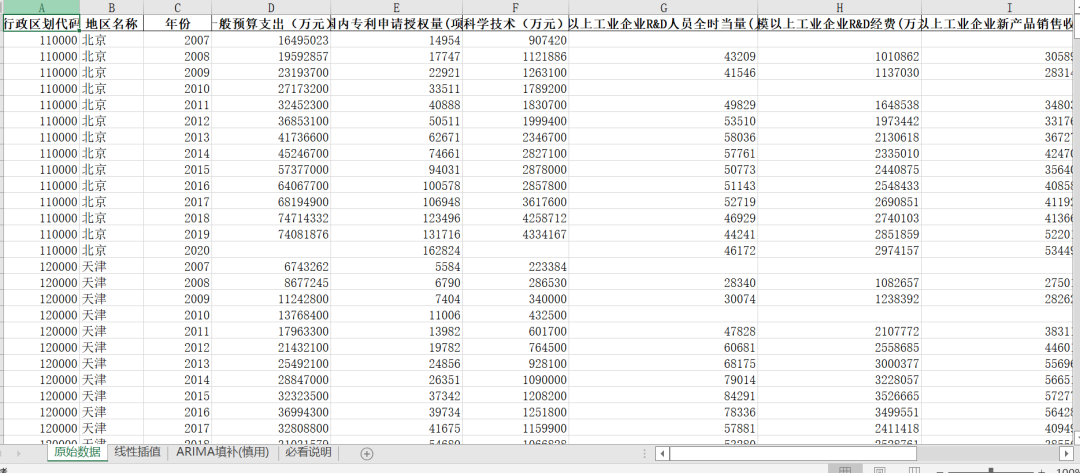This screenshot has height=473, width=1080.
Task: Select cell with value 100578
Action: (x=397, y=186)
